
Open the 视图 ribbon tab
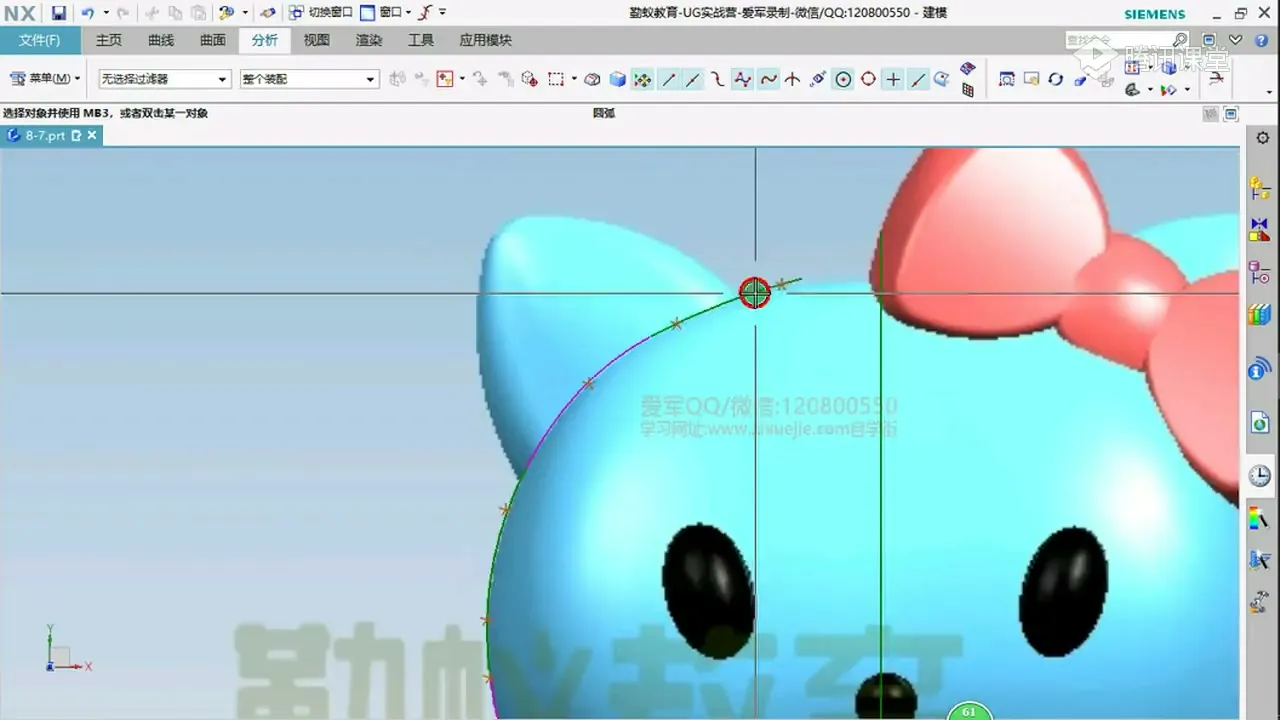tap(317, 40)
